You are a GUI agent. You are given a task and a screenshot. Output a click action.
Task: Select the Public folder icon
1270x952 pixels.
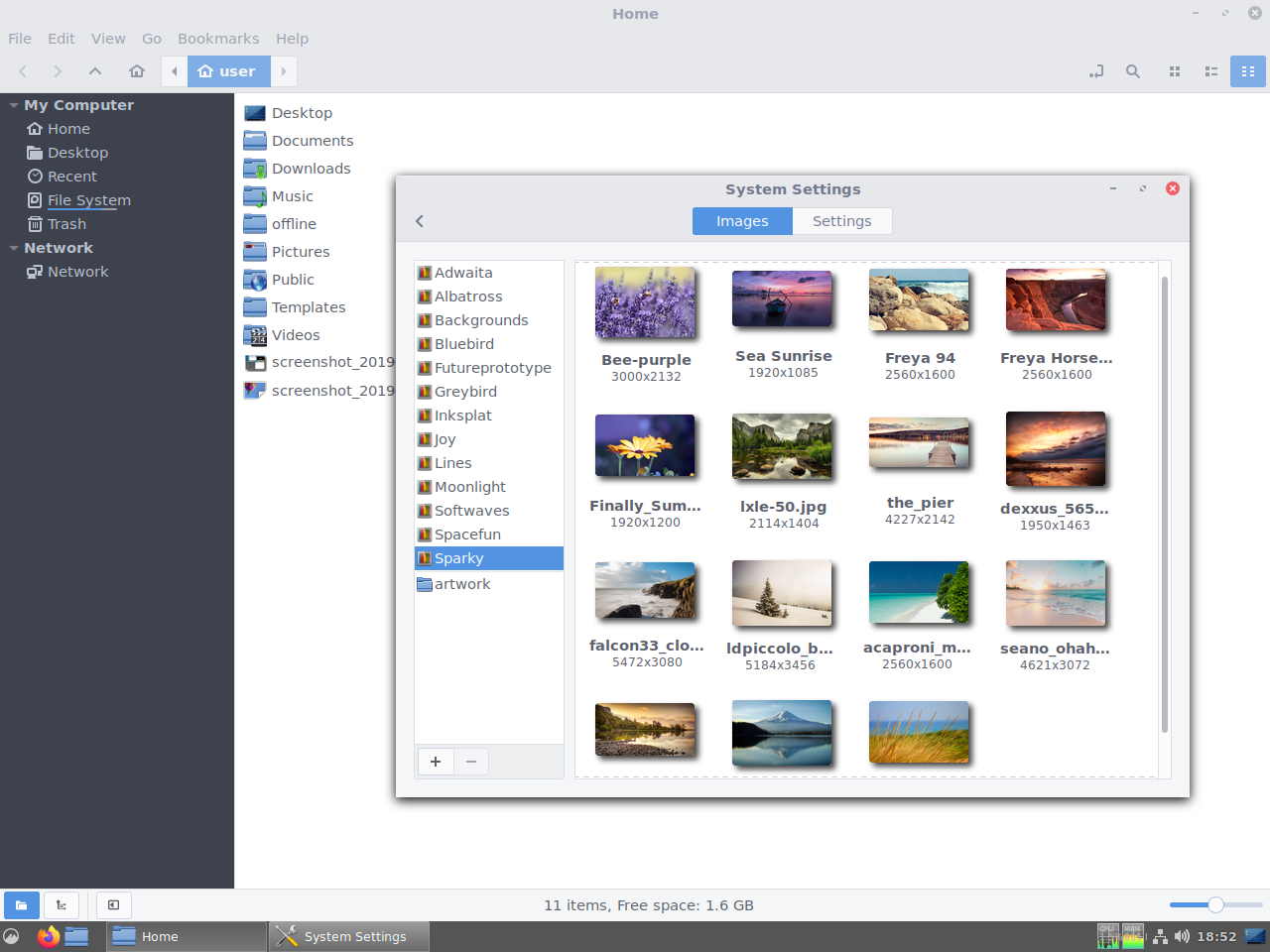[x=255, y=280]
